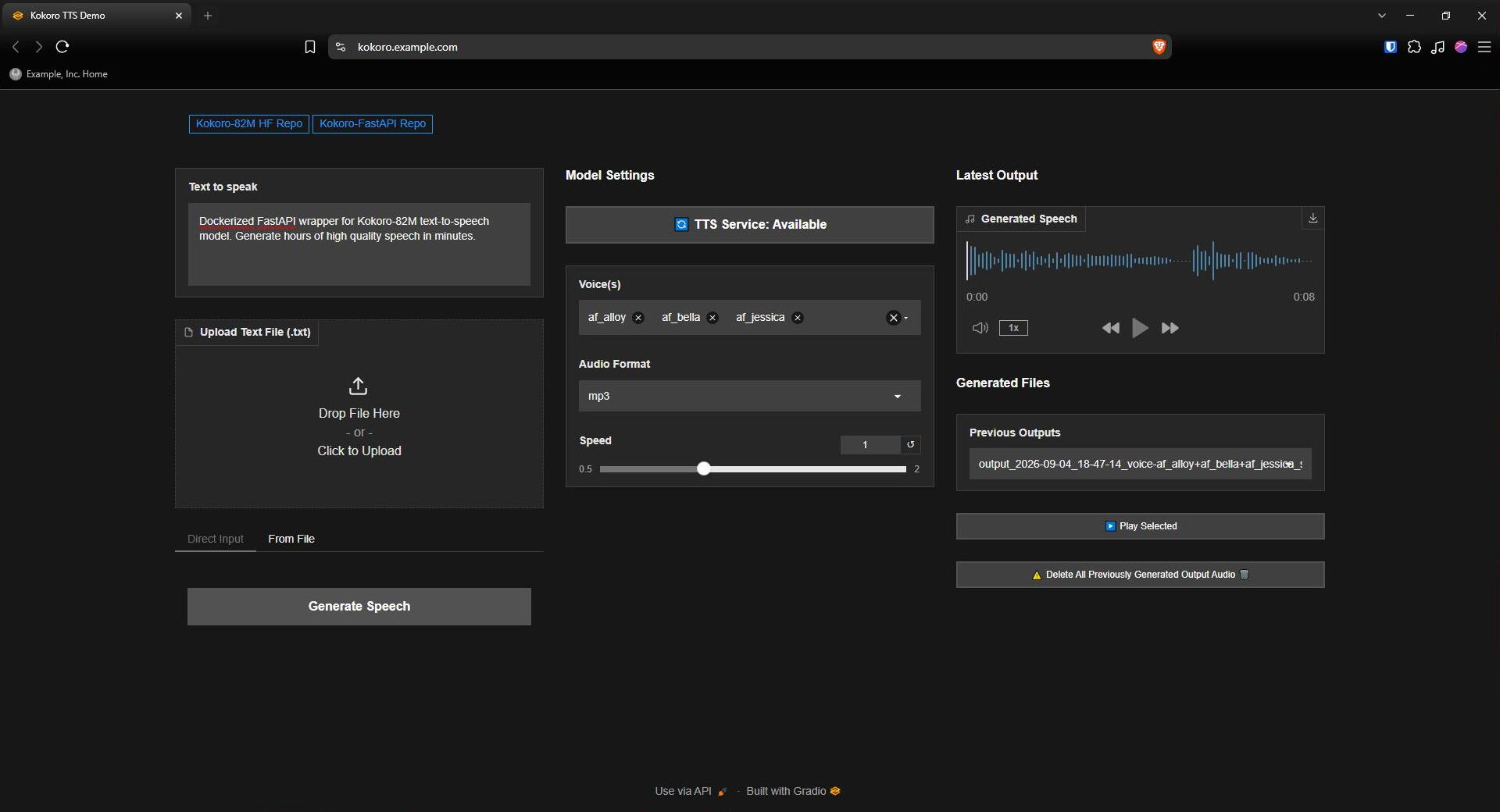Viewport: 1500px width, 812px height.
Task: Open the Use via API link
Action: coord(691,791)
